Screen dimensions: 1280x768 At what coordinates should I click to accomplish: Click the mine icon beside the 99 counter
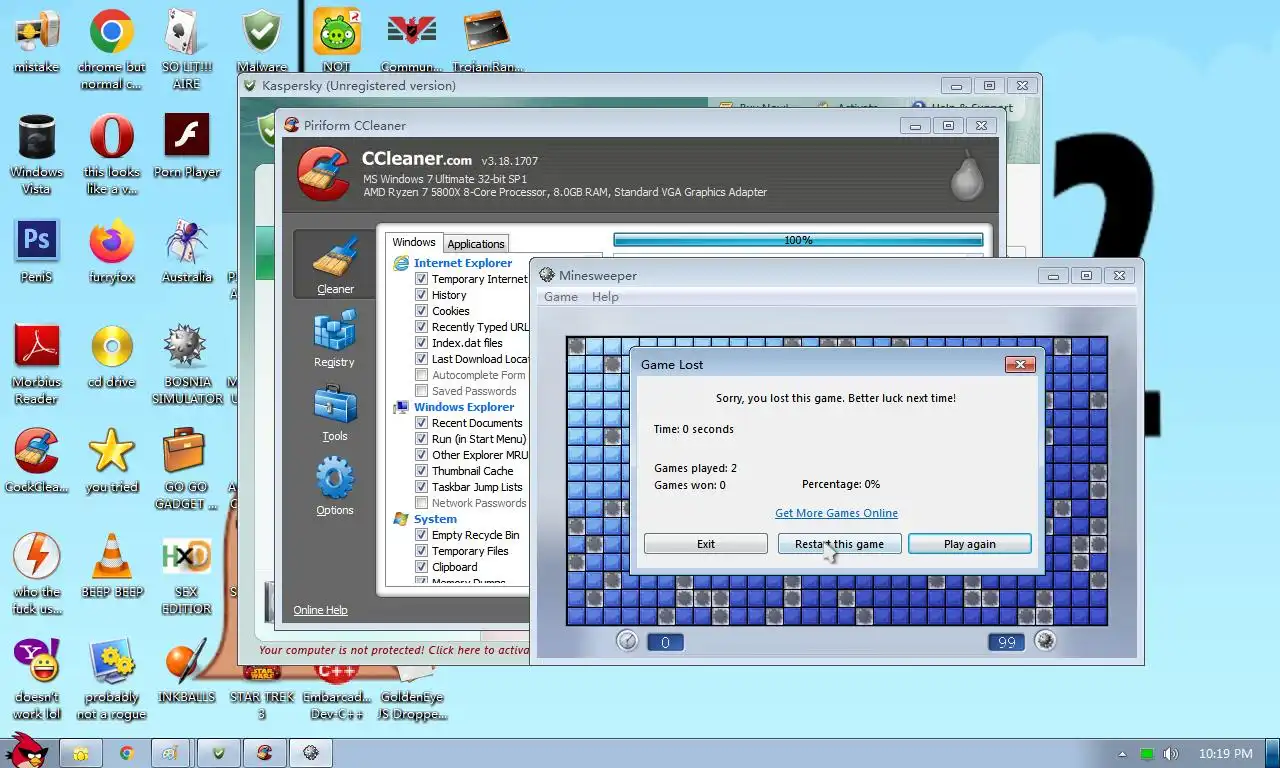1045,641
